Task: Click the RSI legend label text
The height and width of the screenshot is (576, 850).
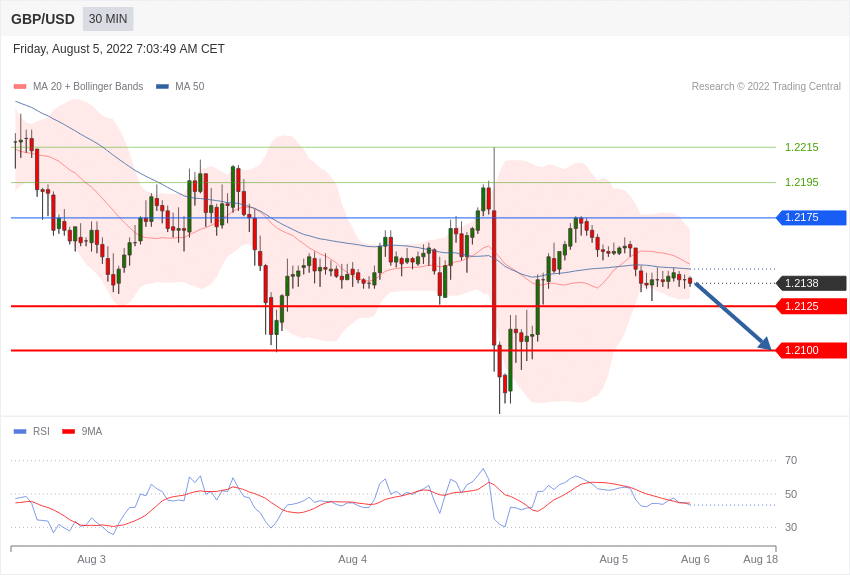Action: 41,432
